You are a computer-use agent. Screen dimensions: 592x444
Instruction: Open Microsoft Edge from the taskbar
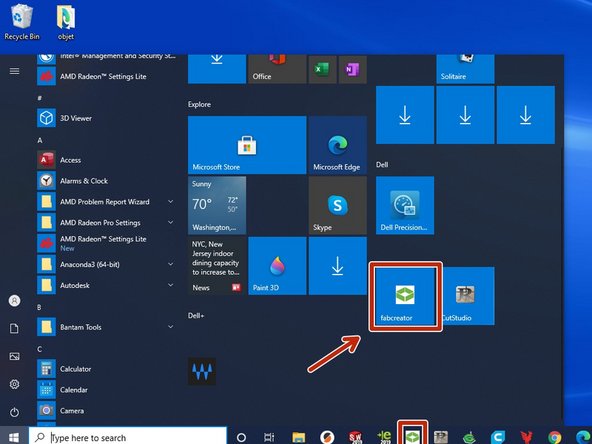[583, 437]
